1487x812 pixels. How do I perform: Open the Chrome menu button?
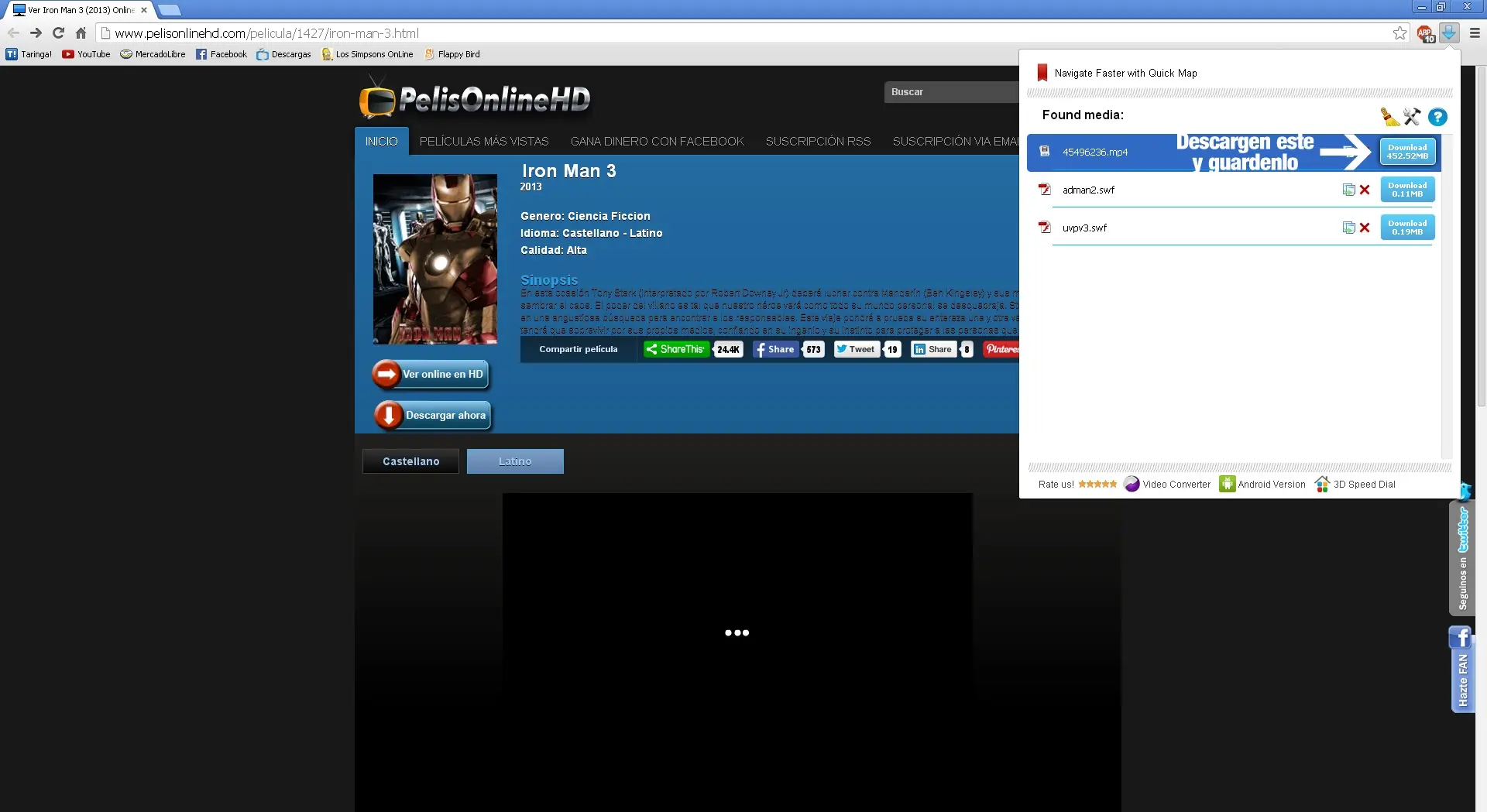pos(1475,33)
